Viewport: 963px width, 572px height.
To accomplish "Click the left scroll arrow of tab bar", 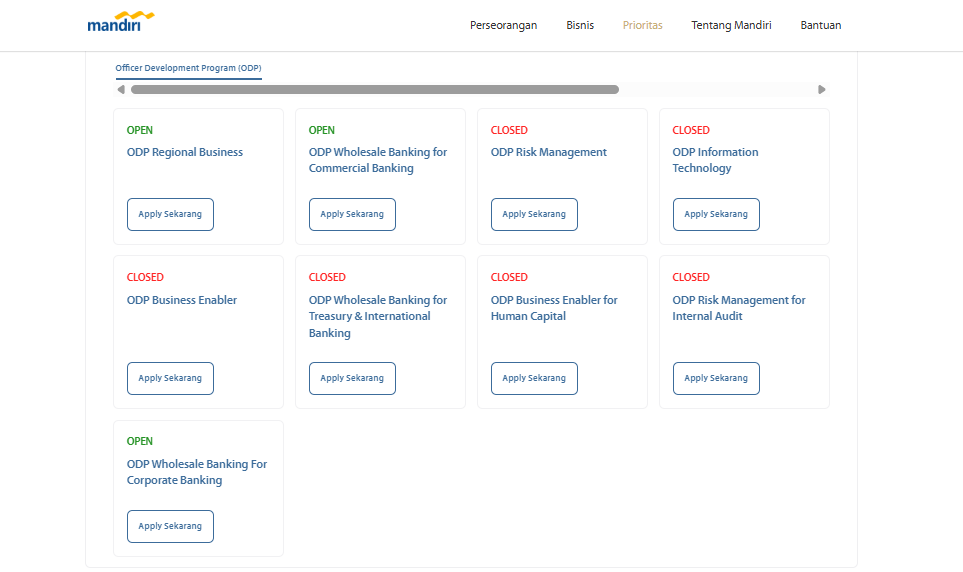I will [121, 90].
